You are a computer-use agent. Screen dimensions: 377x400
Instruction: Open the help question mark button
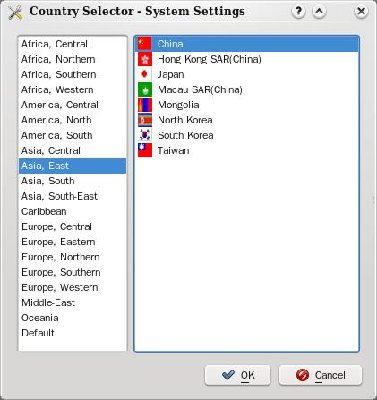(298, 12)
